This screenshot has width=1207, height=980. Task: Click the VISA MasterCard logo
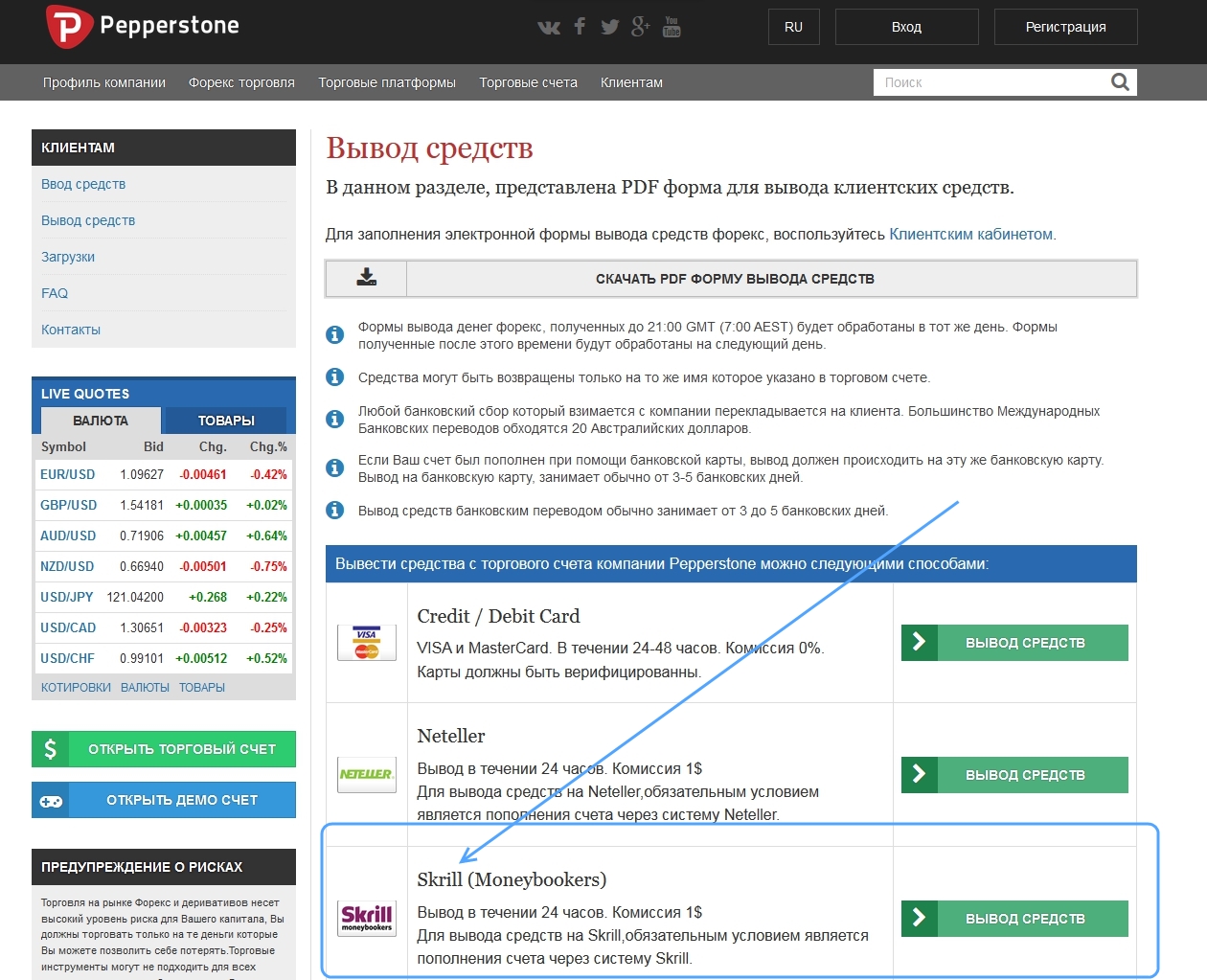pyautogui.click(x=367, y=643)
